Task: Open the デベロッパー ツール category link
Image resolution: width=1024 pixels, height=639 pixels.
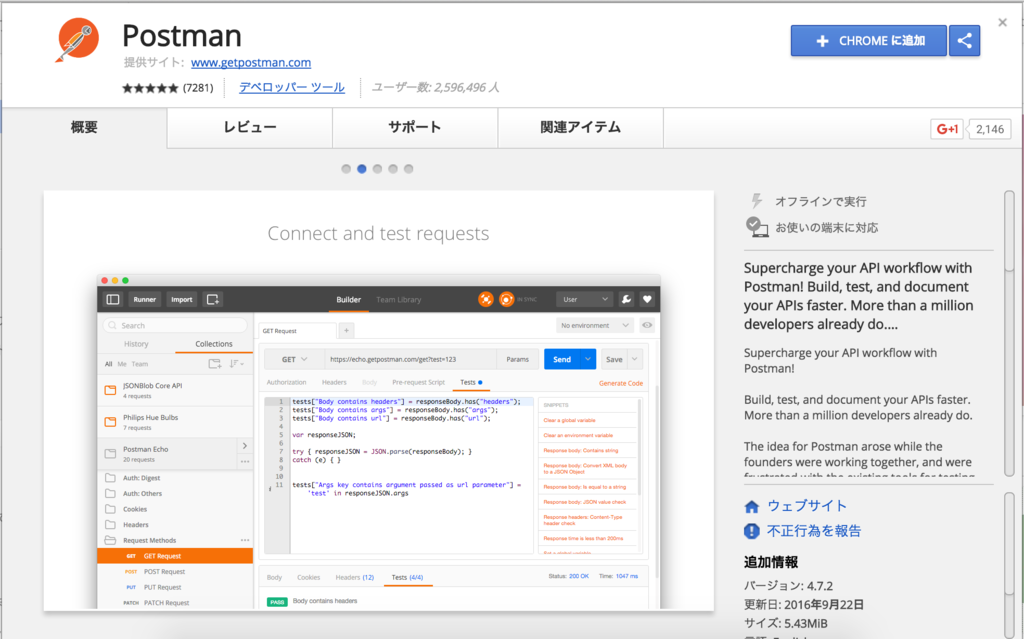Action: pos(291,88)
